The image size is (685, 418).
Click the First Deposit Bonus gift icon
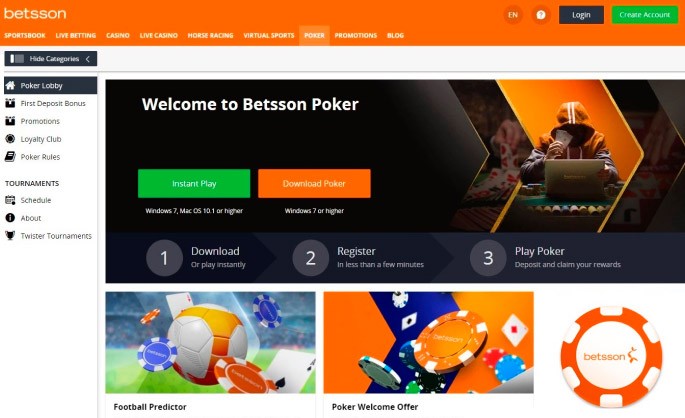pos(10,103)
